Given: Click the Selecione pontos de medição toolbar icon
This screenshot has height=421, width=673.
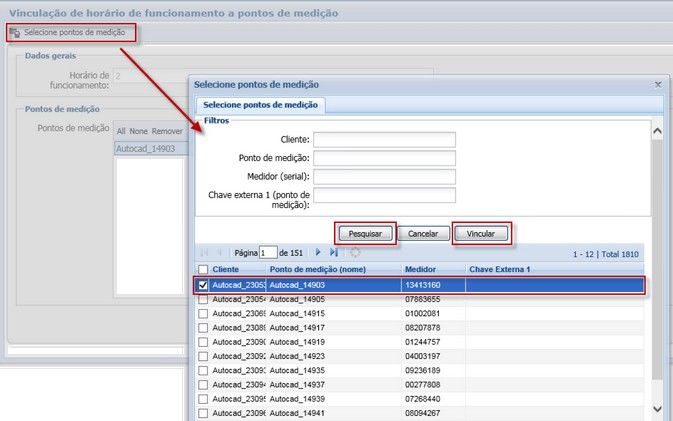Looking at the screenshot, I should [15, 33].
